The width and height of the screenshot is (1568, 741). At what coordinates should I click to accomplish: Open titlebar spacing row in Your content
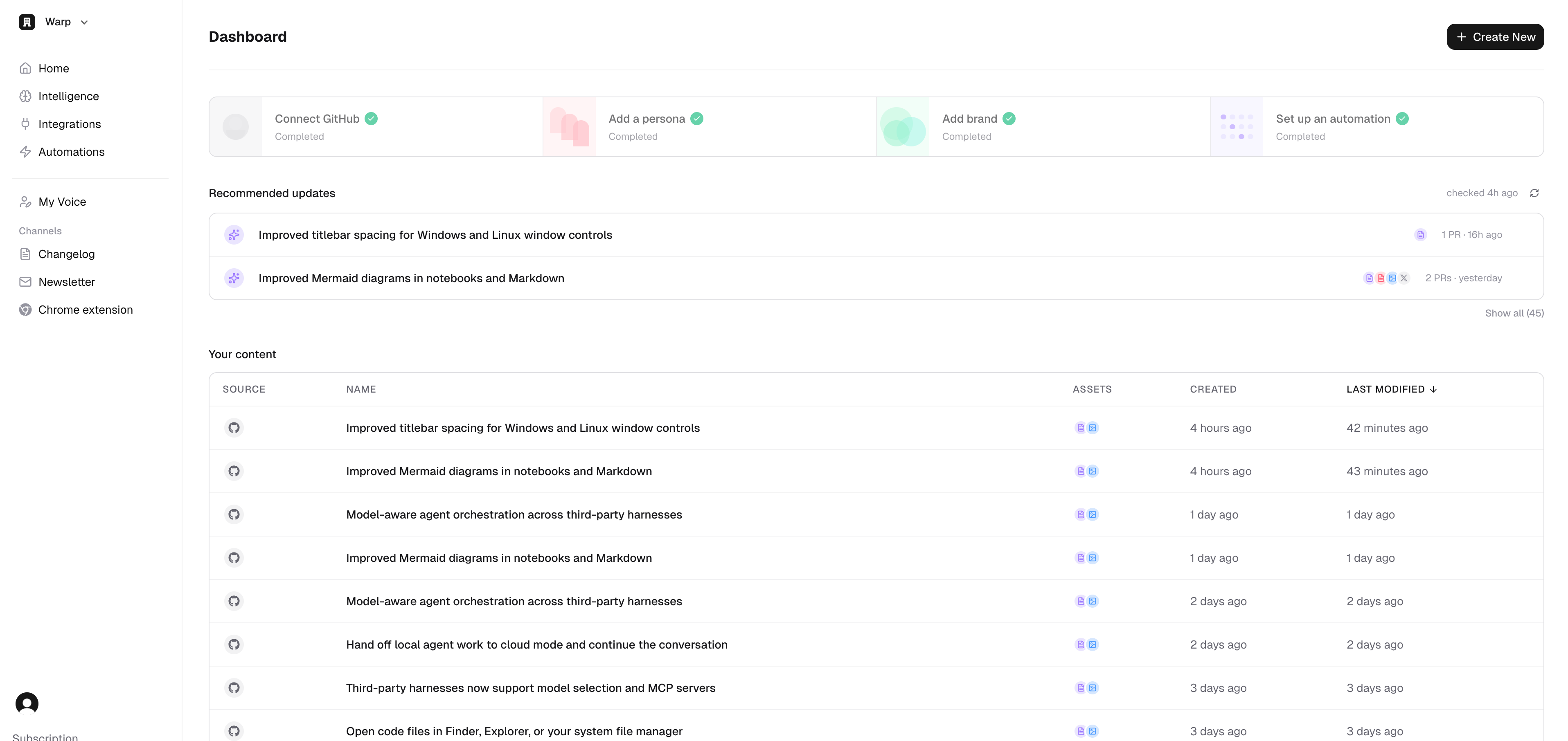876,428
